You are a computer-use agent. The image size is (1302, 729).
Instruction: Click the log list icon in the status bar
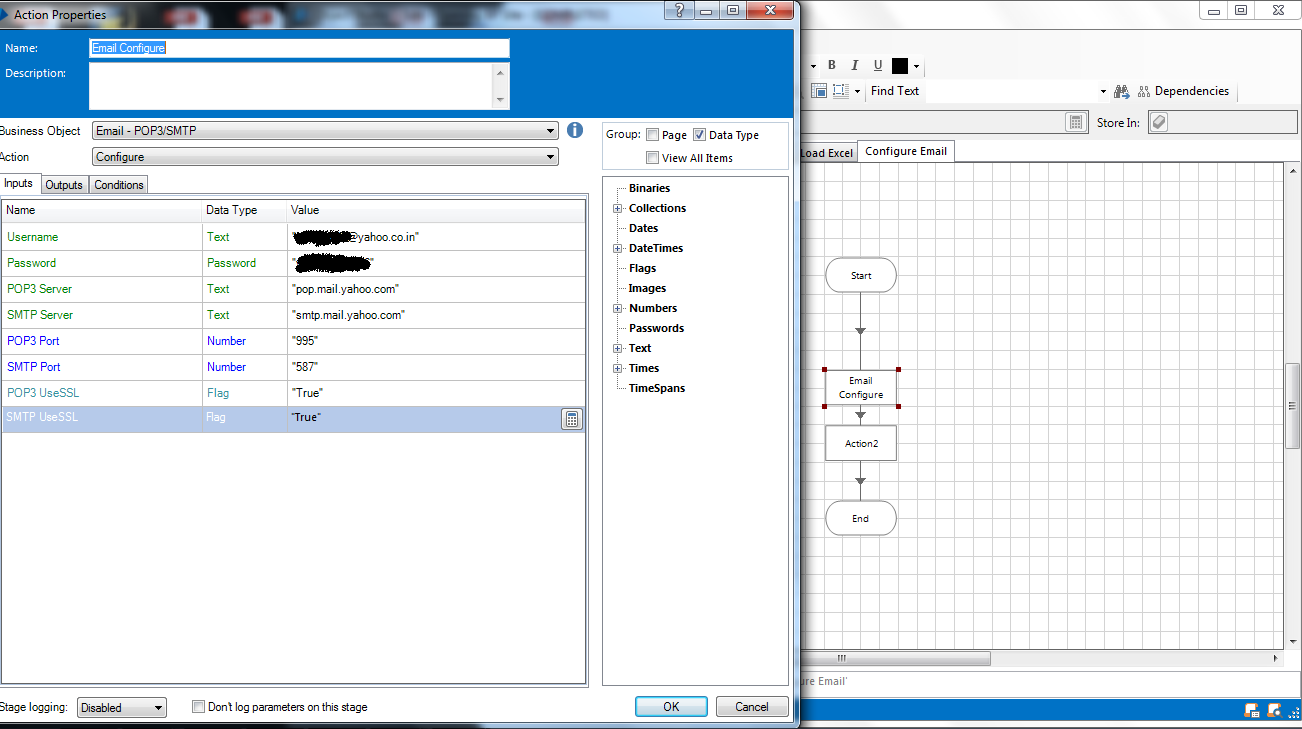(x=1252, y=711)
